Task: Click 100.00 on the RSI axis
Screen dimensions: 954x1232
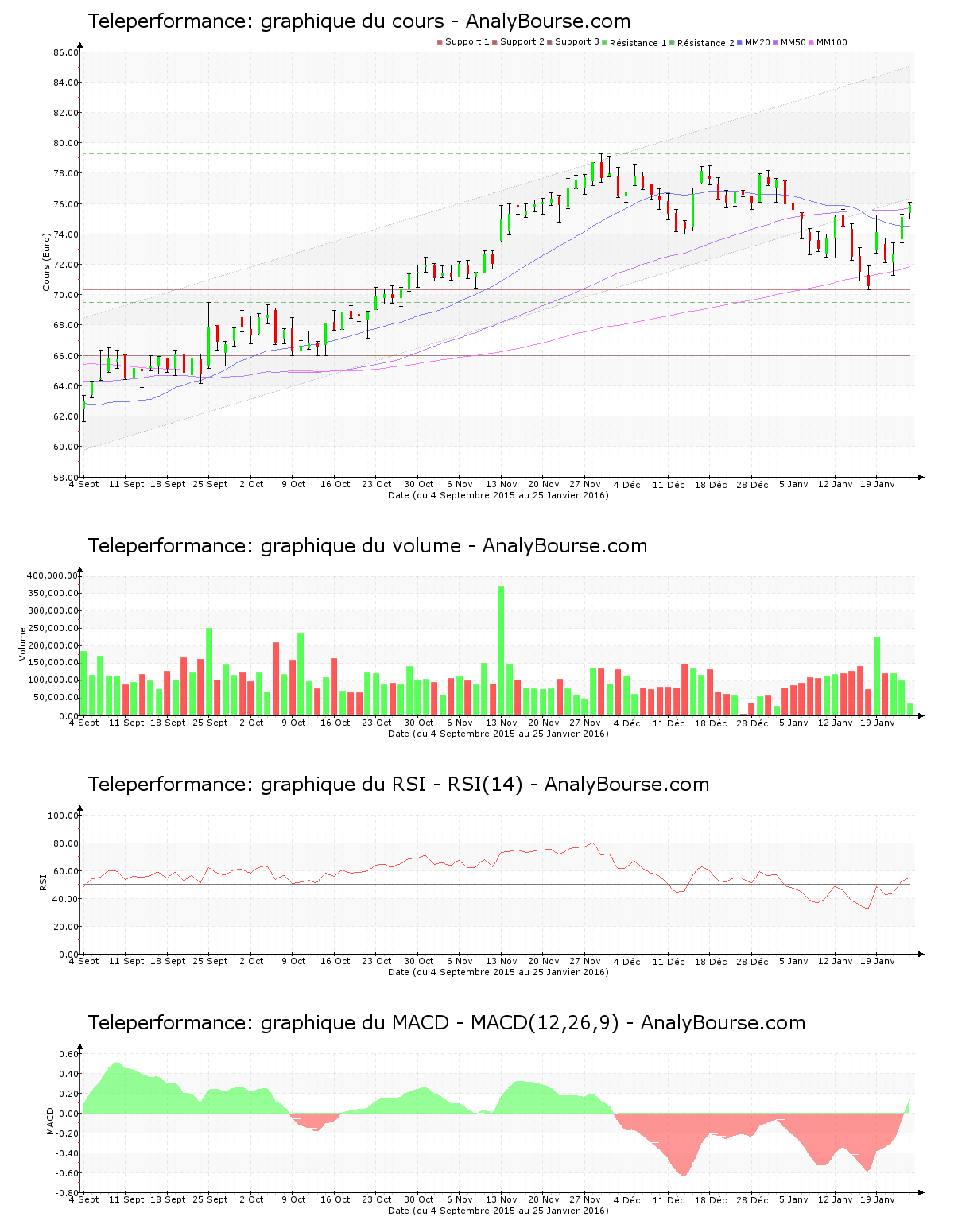Action: coord(64,816)
